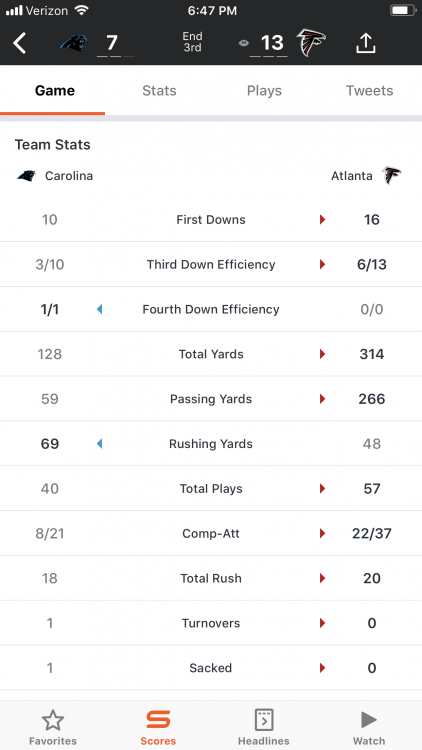Open the Scores section icon

click(x=158, y=719)
